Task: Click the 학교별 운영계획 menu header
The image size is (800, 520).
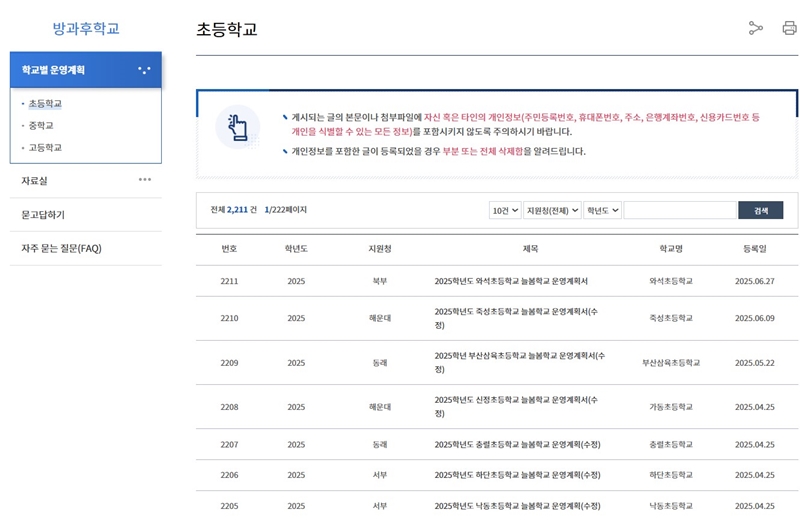Action: pos(86,70)
